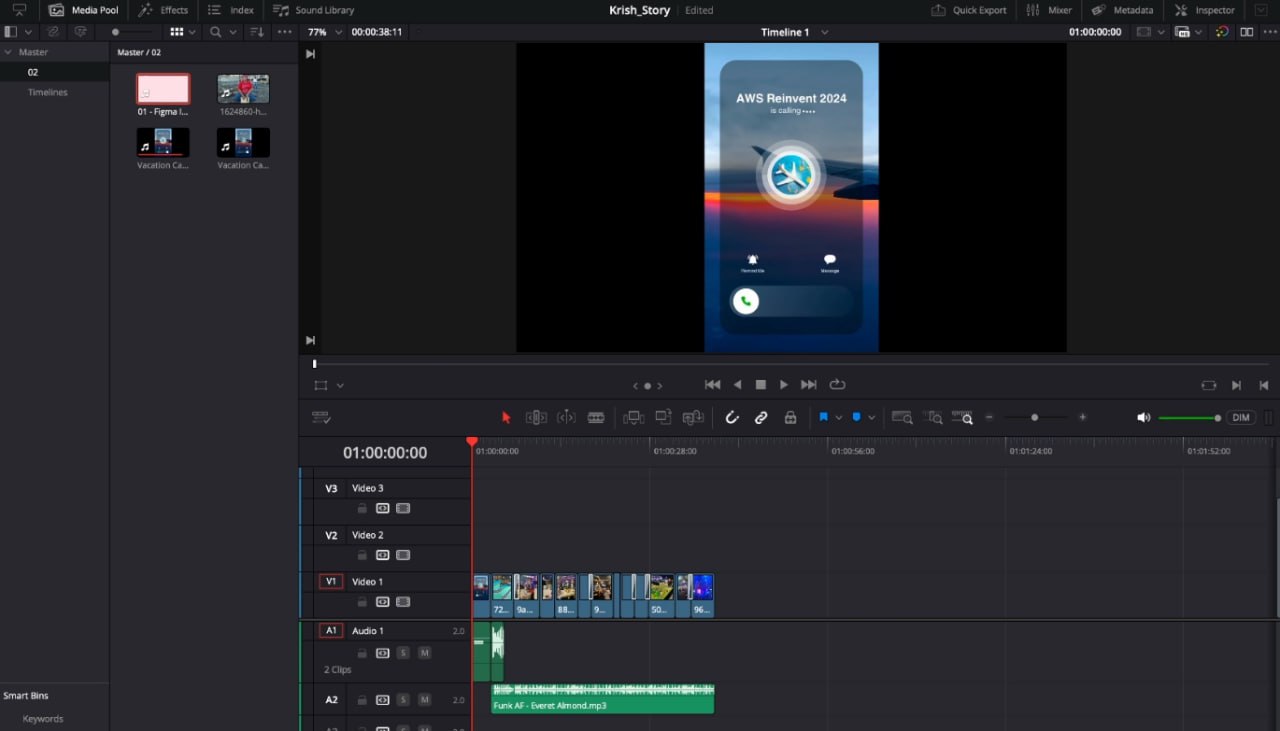Go to last frame button
The image size is (1280, 731).
pos(809,385)
